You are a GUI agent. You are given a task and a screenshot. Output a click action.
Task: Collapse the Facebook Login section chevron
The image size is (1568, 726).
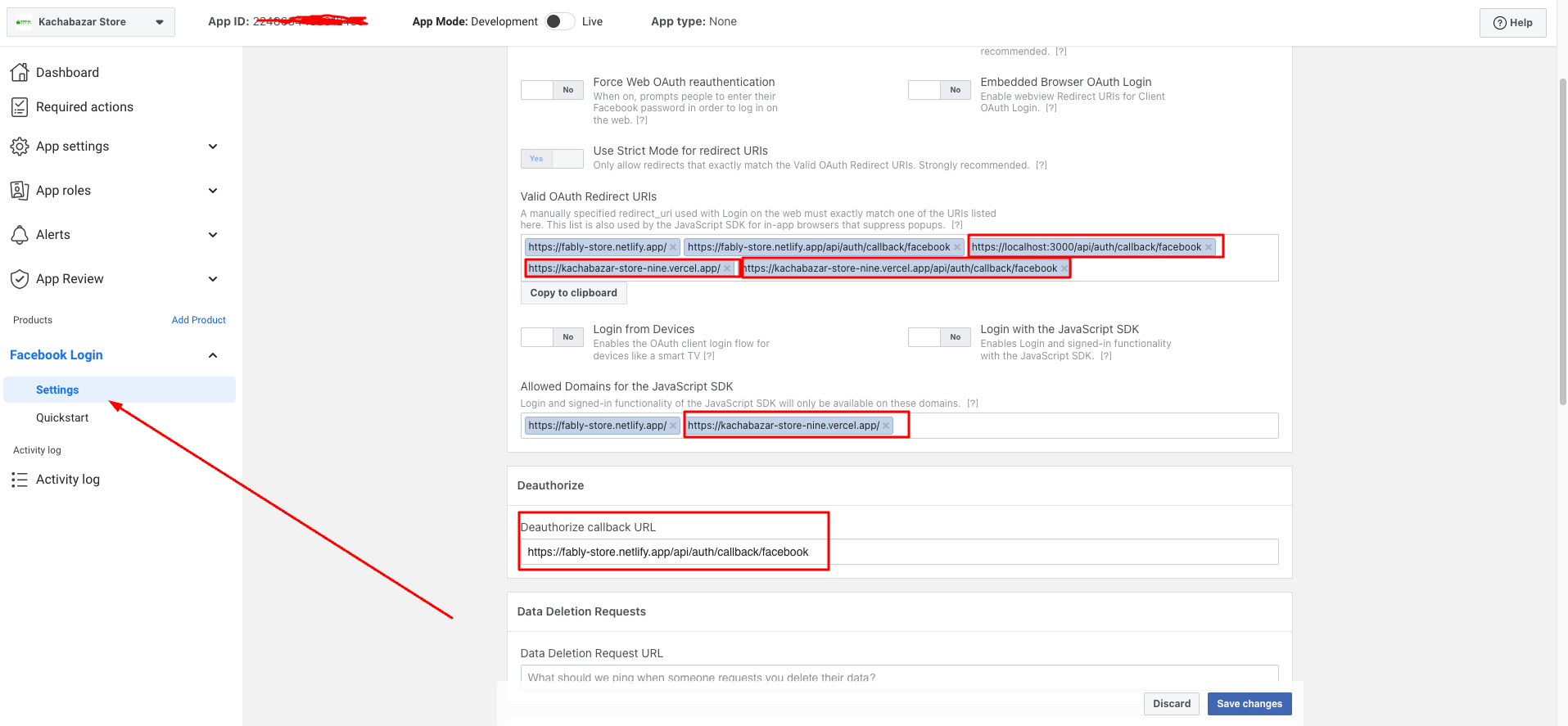coord(213,355)
